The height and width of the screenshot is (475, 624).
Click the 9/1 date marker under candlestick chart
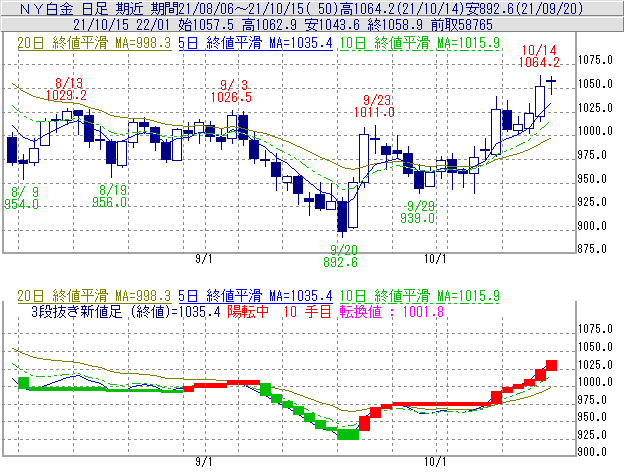pyautogui.click(x=203, y=259)
